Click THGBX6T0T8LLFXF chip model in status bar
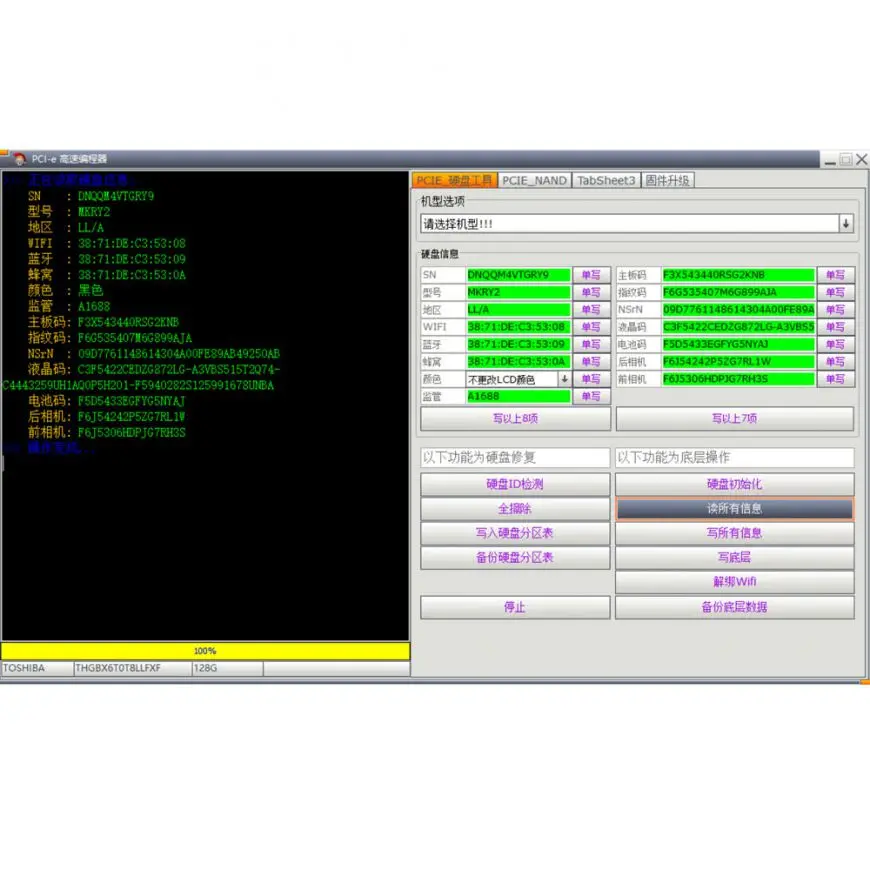The width and height of the screenshot is (870, 870). [118, 668]
